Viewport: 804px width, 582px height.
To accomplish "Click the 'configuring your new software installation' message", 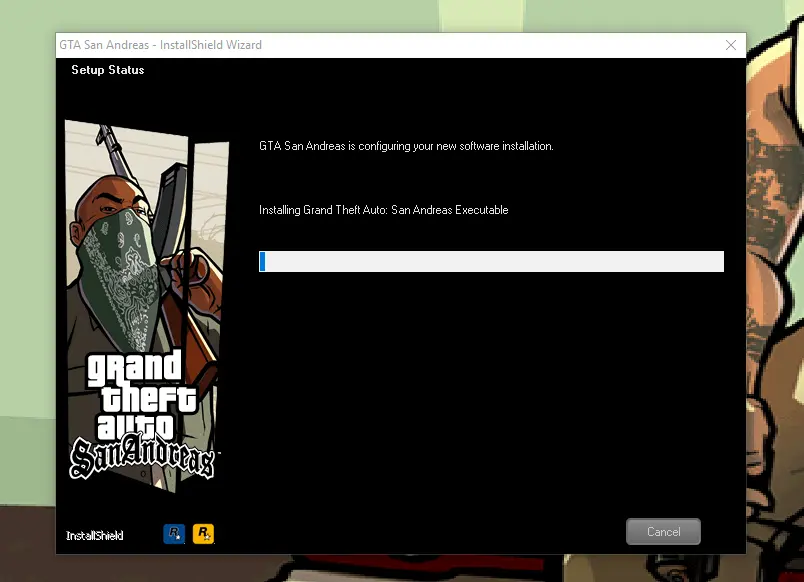I will pyautogui.click(x=406, y=146).
